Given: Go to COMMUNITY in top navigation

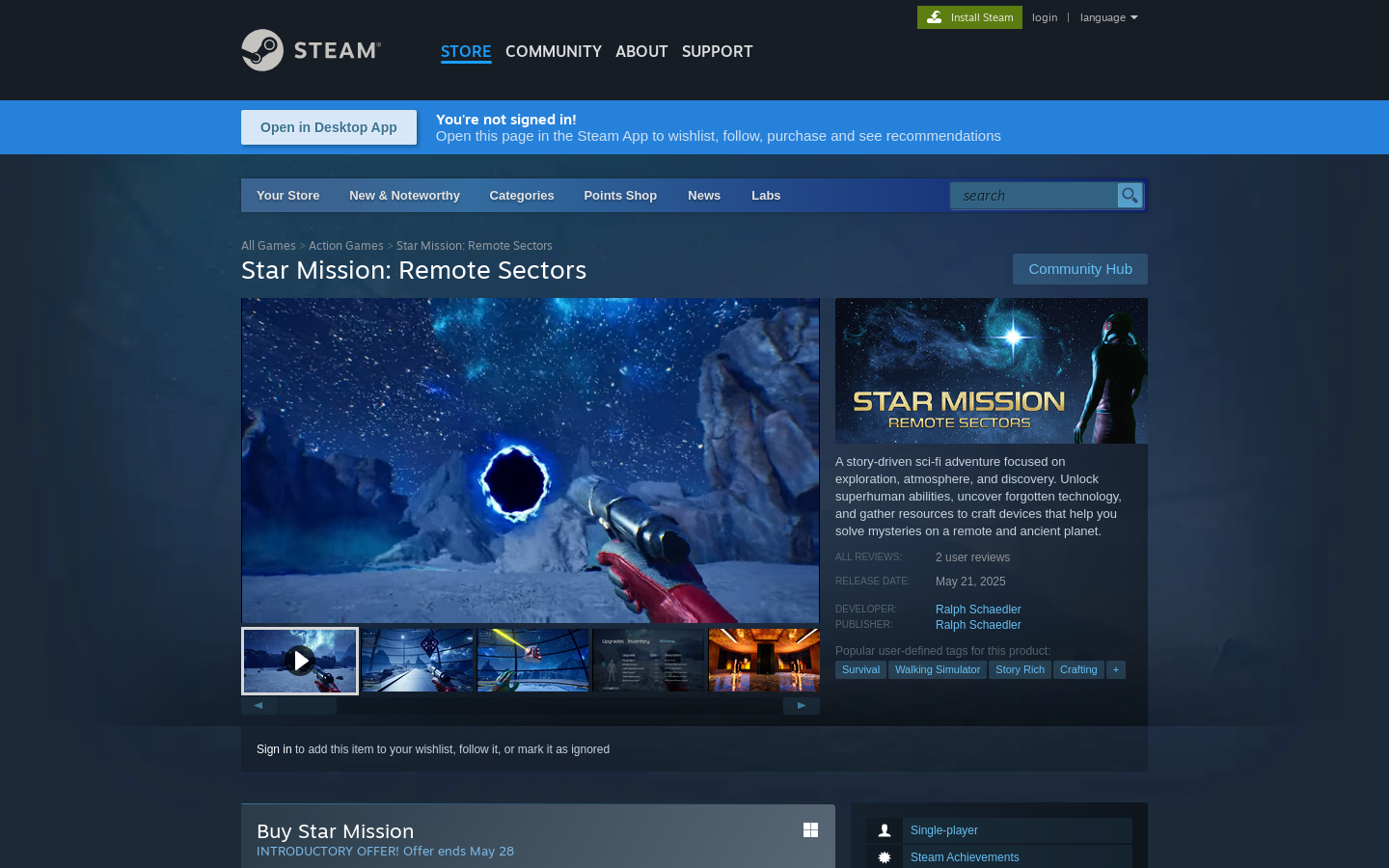Looking at the screenshot, I should tap(554, 51).
